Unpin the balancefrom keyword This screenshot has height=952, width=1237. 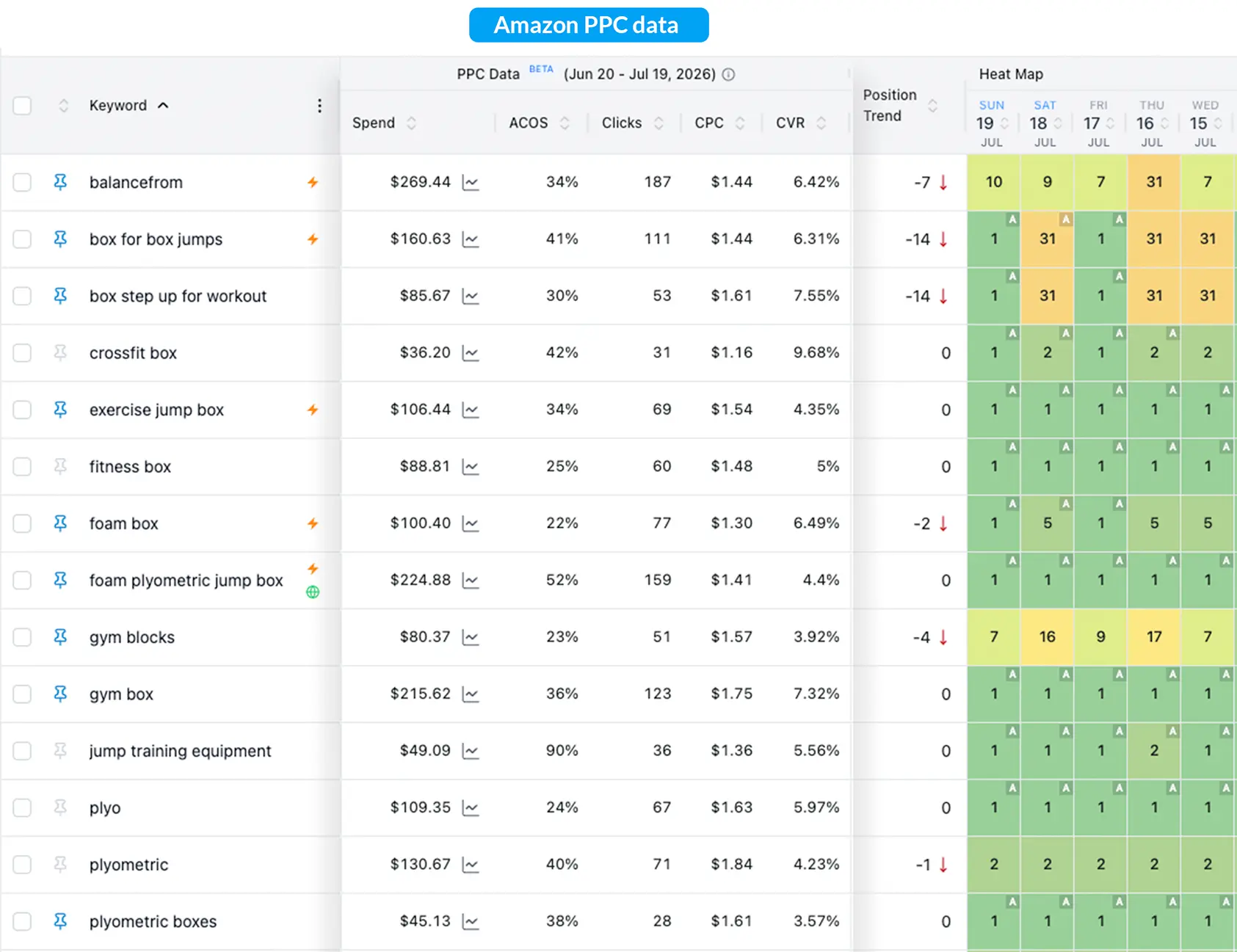pyautogui.click(x=60, y=182)
